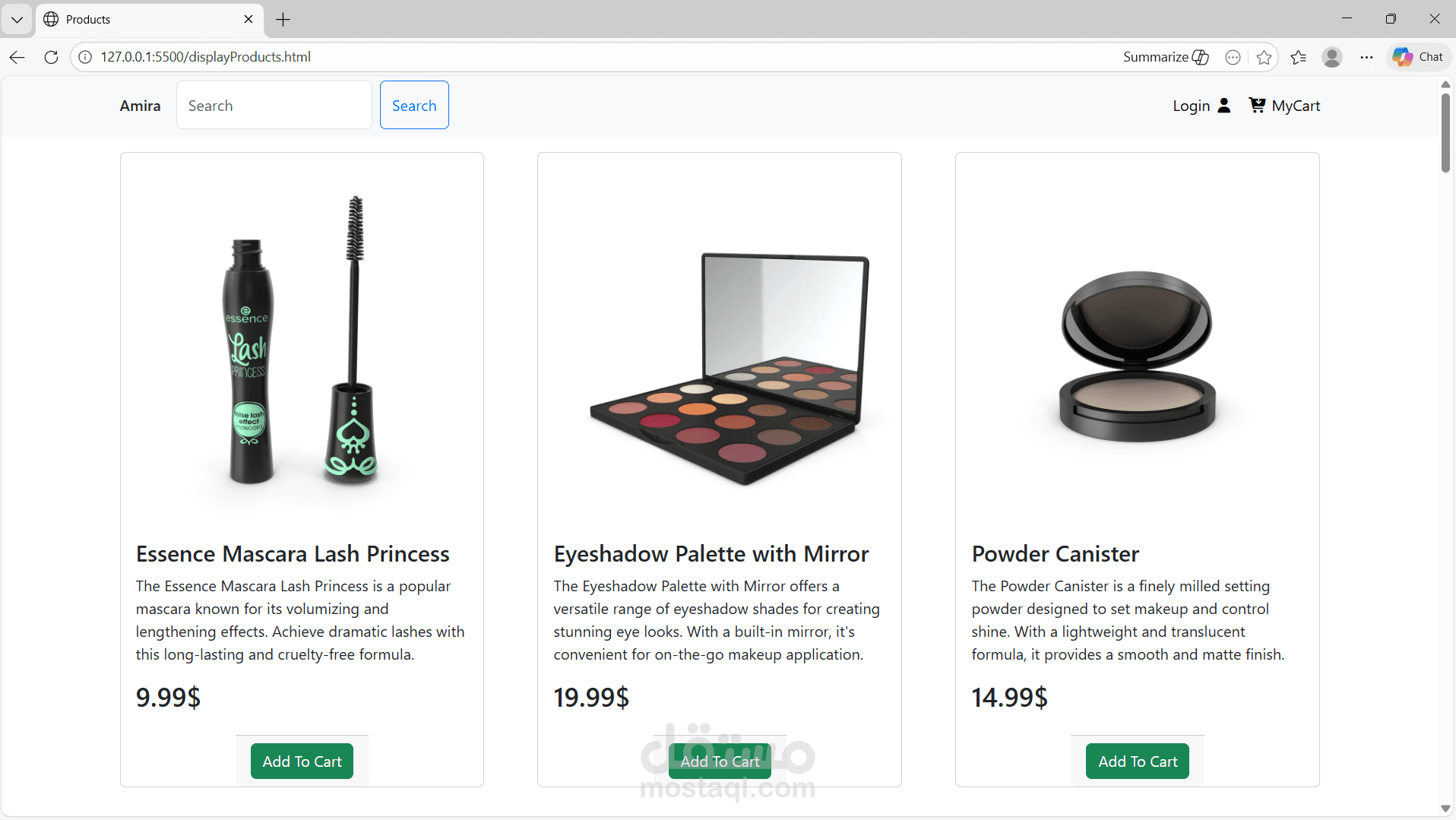Add this page to favorites star
The image size is (1456, 820).
[x=1264, y=57]
